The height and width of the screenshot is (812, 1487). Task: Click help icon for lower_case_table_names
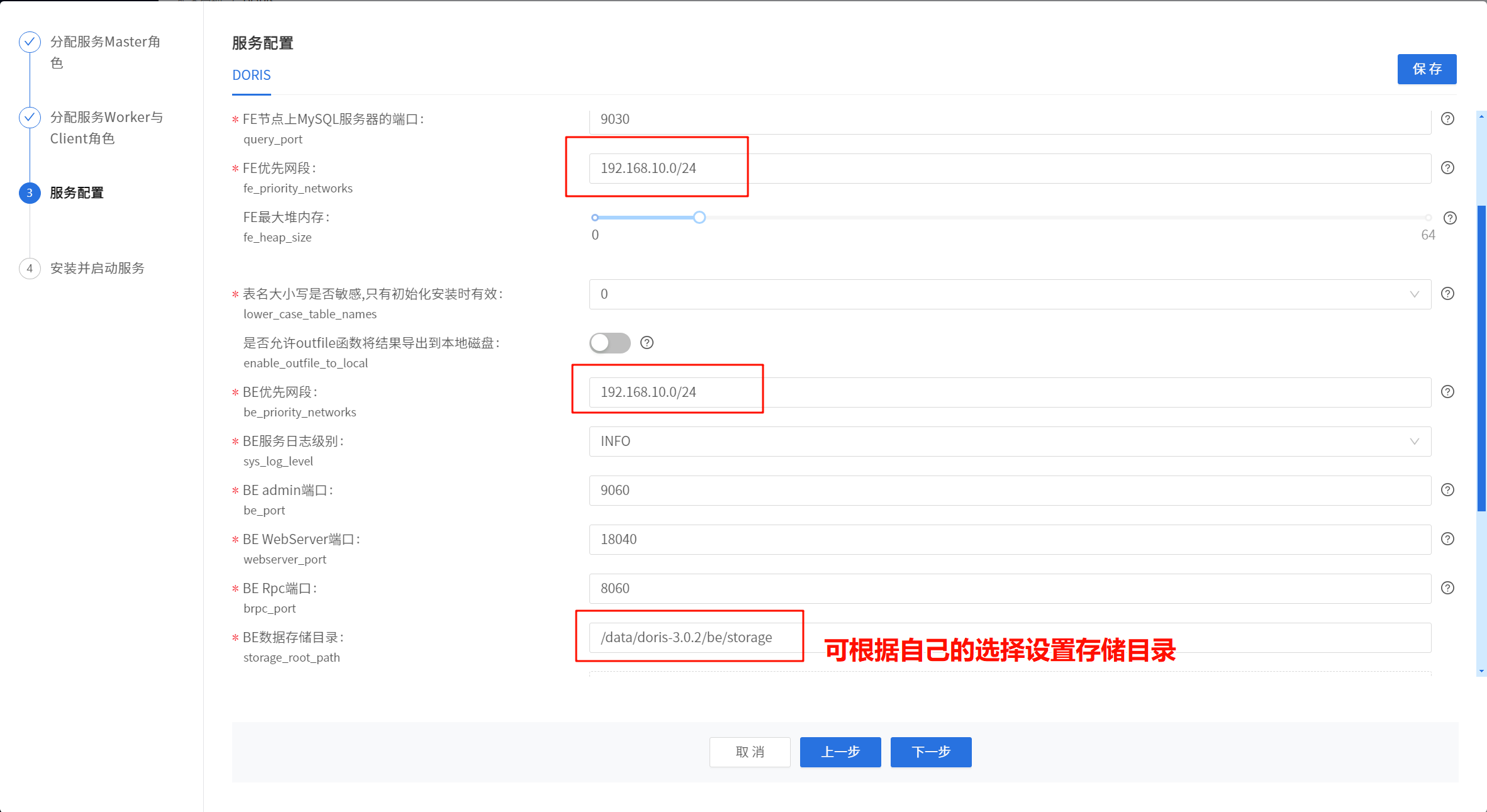pyautogui.click(x=1447, y=294)
